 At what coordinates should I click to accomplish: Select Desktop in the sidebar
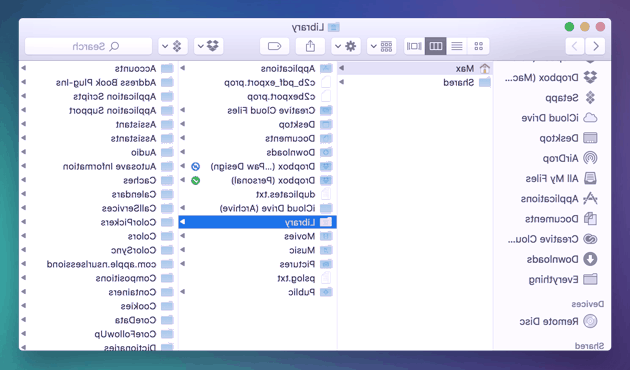click(x=568, y=138)
